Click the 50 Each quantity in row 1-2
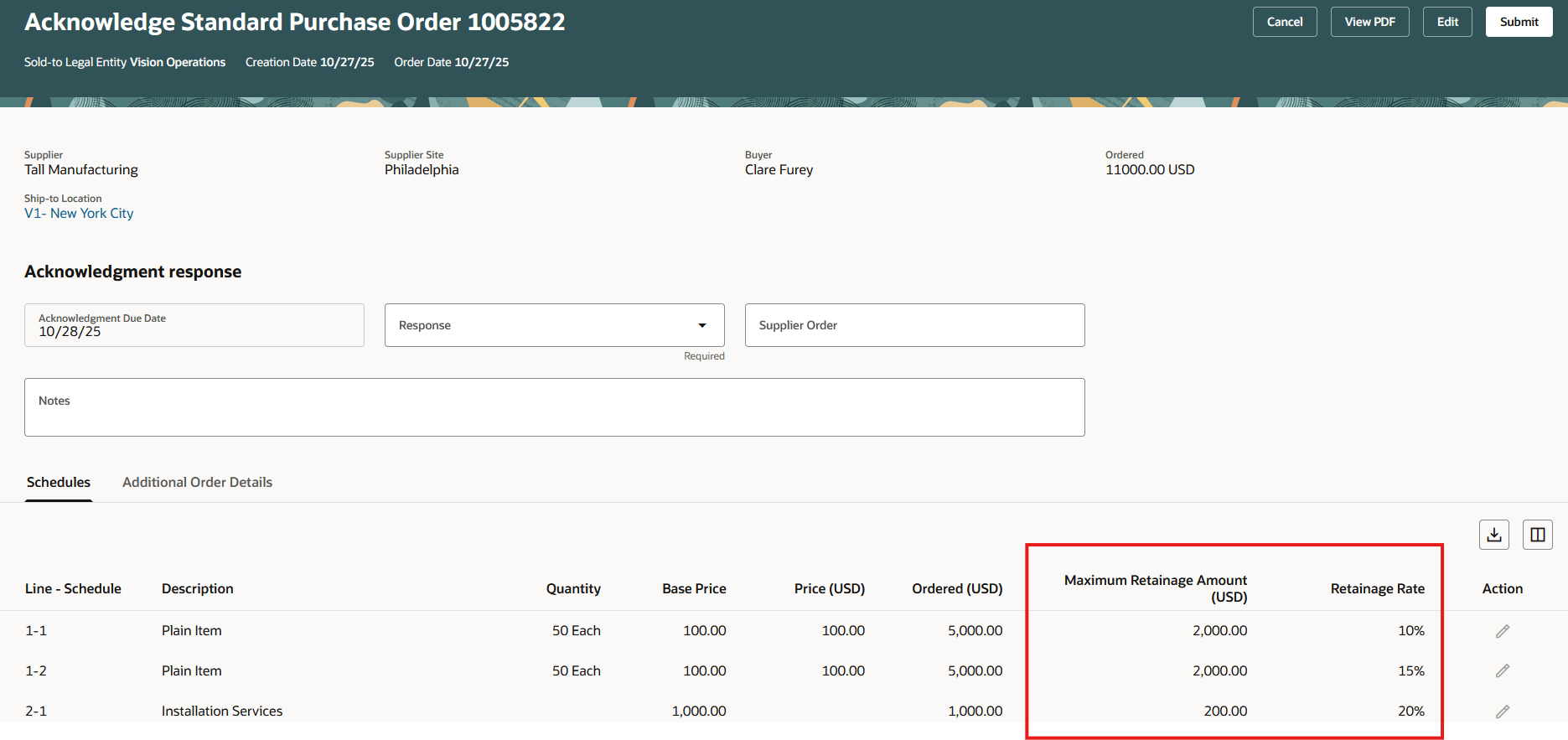 [x=577, y=670]
